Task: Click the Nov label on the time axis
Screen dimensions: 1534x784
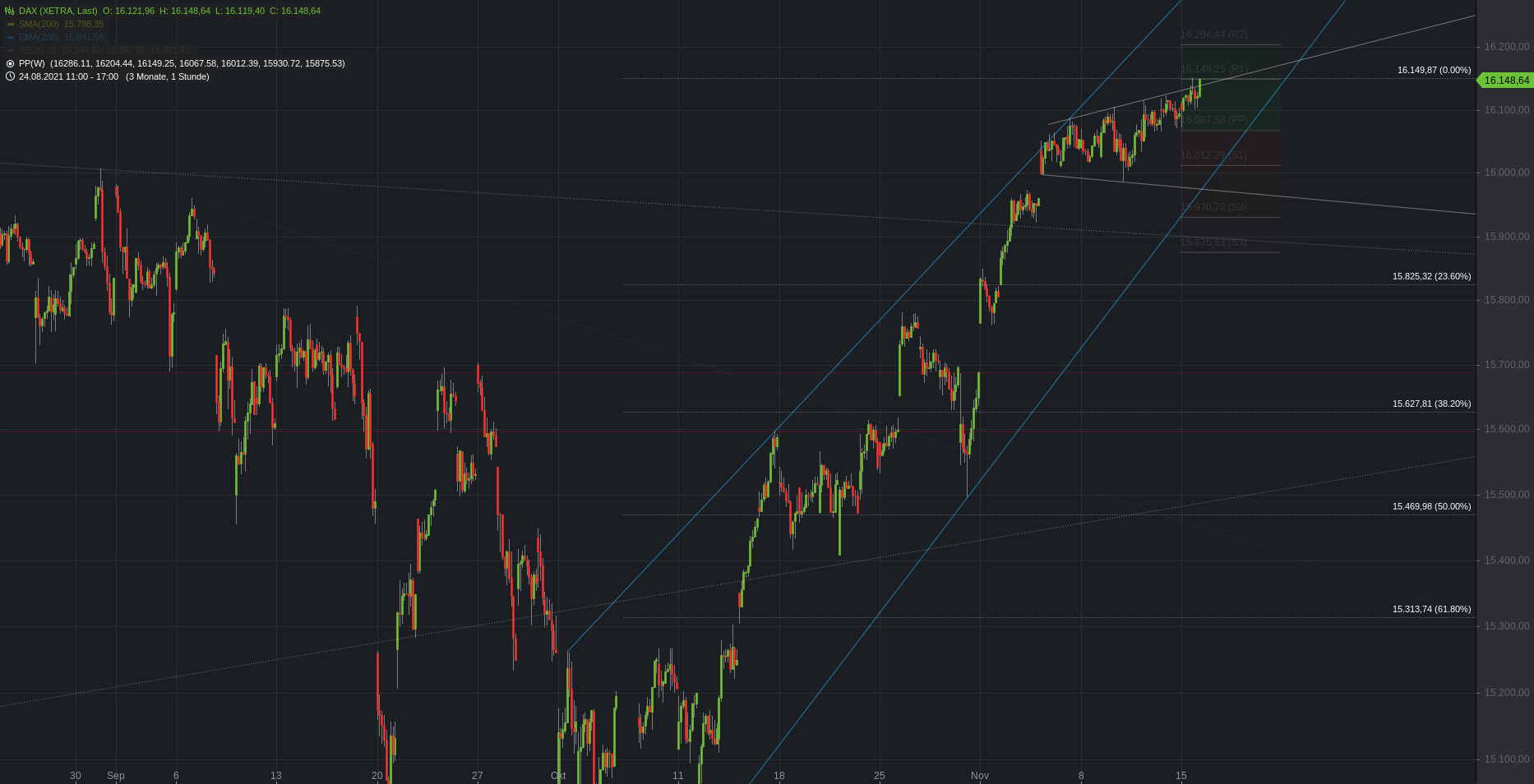Action: pyautogui.click(x=980, y=776)
